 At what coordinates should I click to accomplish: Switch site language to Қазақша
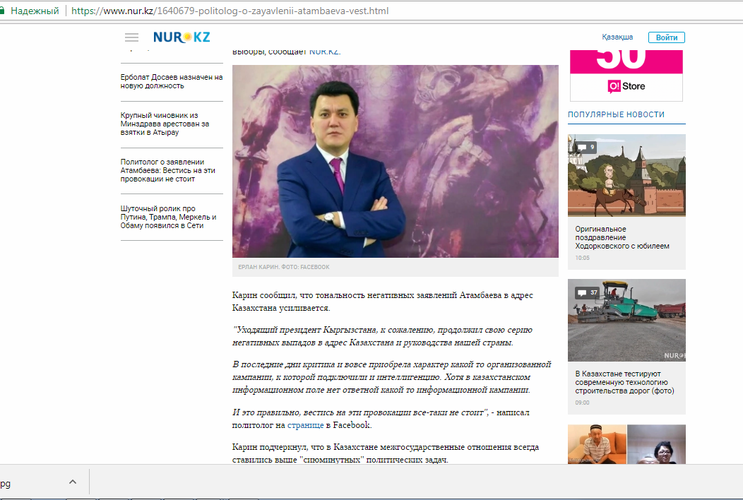[x=617, y=37]
